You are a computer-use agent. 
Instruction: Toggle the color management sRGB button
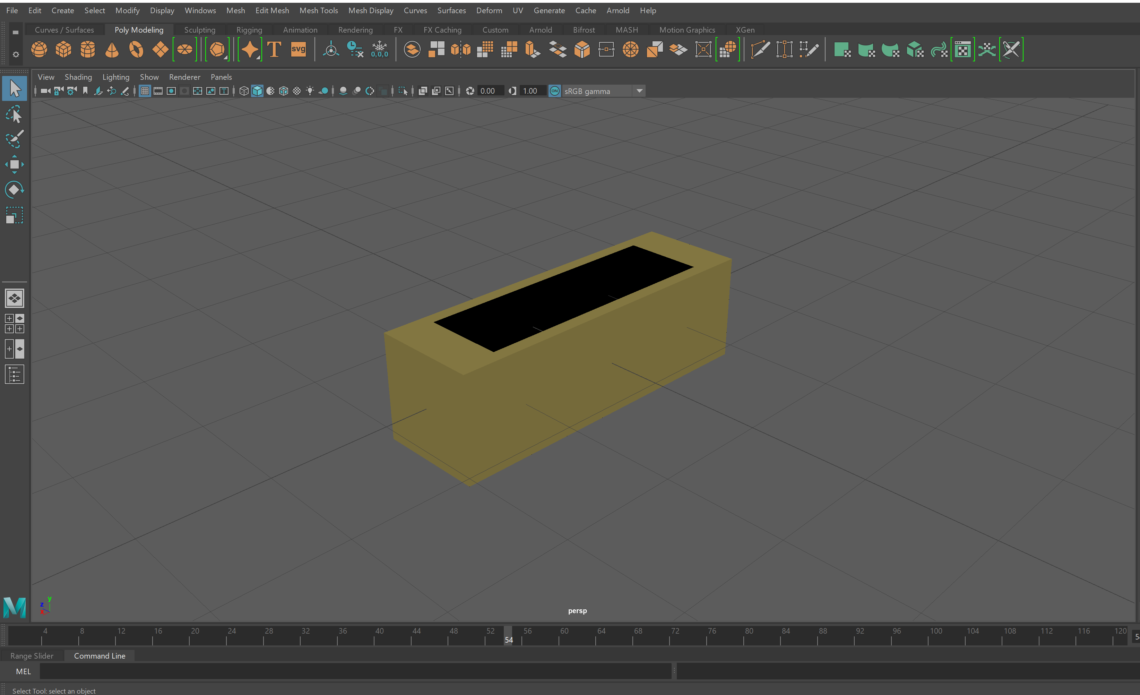point(555,91)
